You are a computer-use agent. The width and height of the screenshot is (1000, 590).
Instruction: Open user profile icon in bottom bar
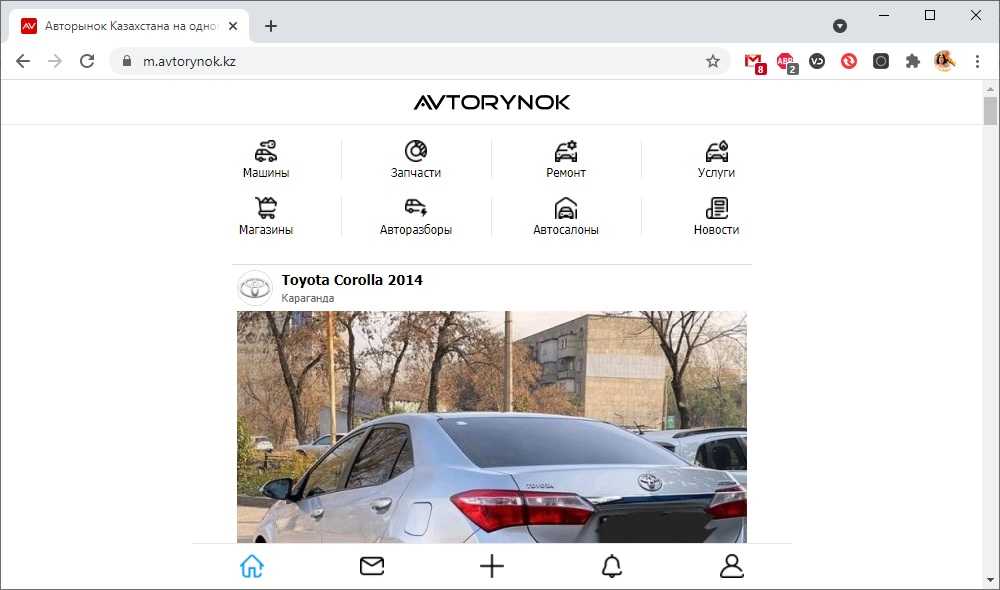point(732,567)
